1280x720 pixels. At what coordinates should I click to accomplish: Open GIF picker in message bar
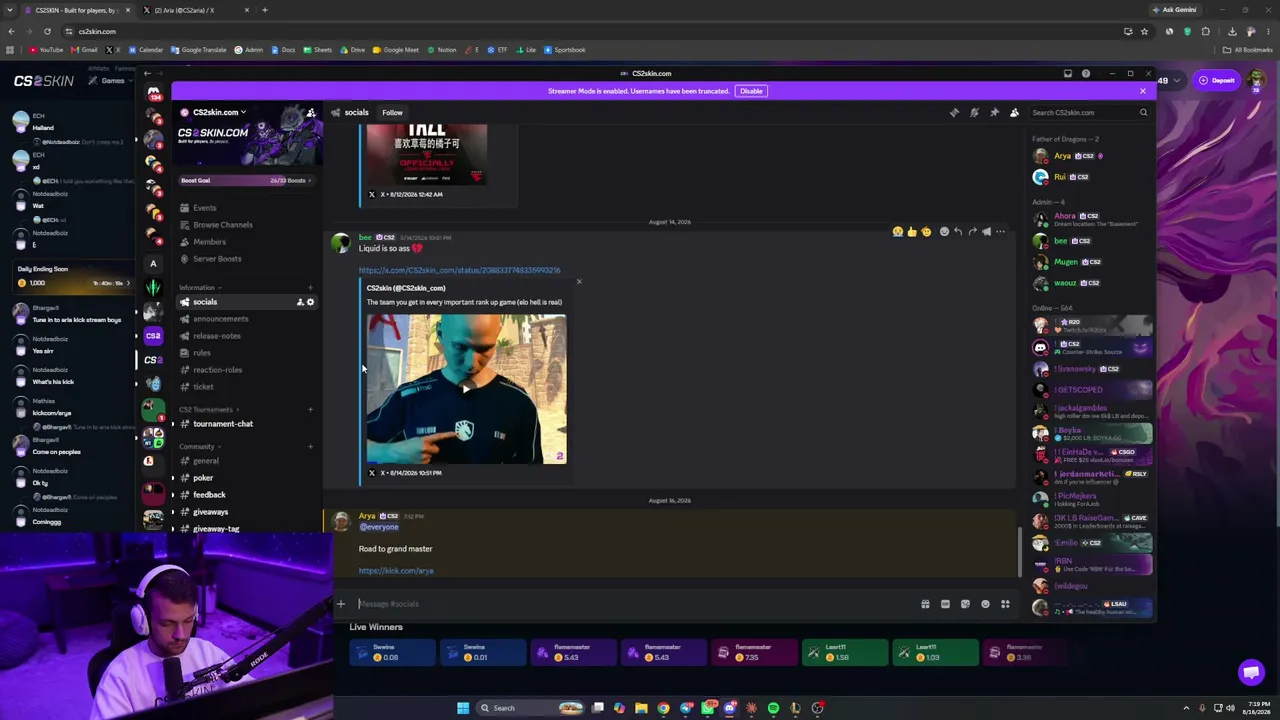(945, 604)
